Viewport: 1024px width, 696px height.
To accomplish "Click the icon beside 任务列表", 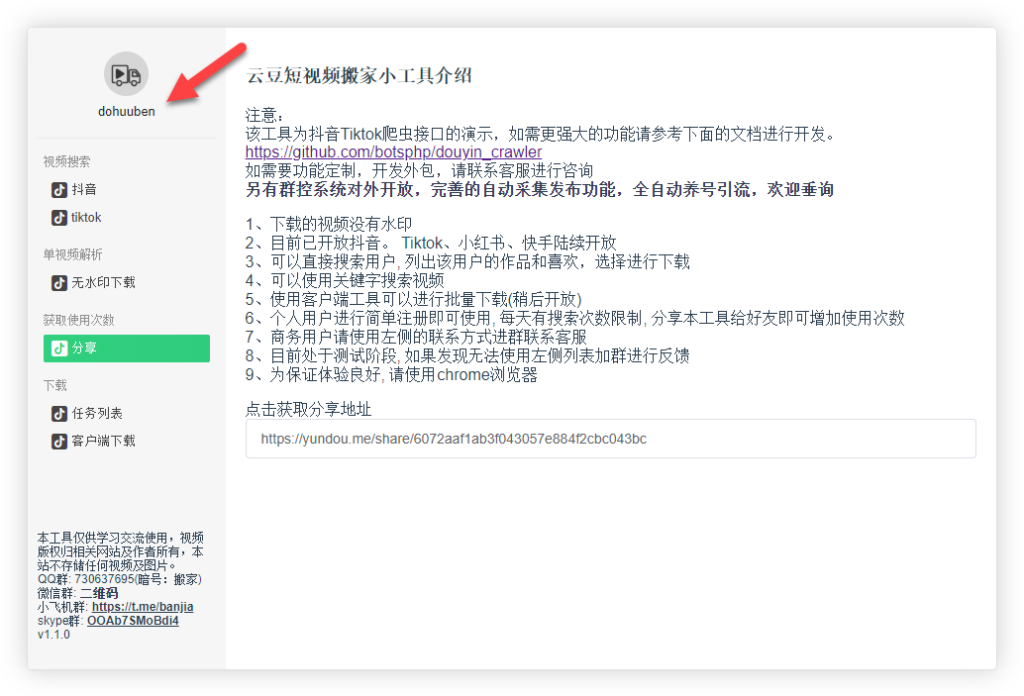I will coord(59,413).
